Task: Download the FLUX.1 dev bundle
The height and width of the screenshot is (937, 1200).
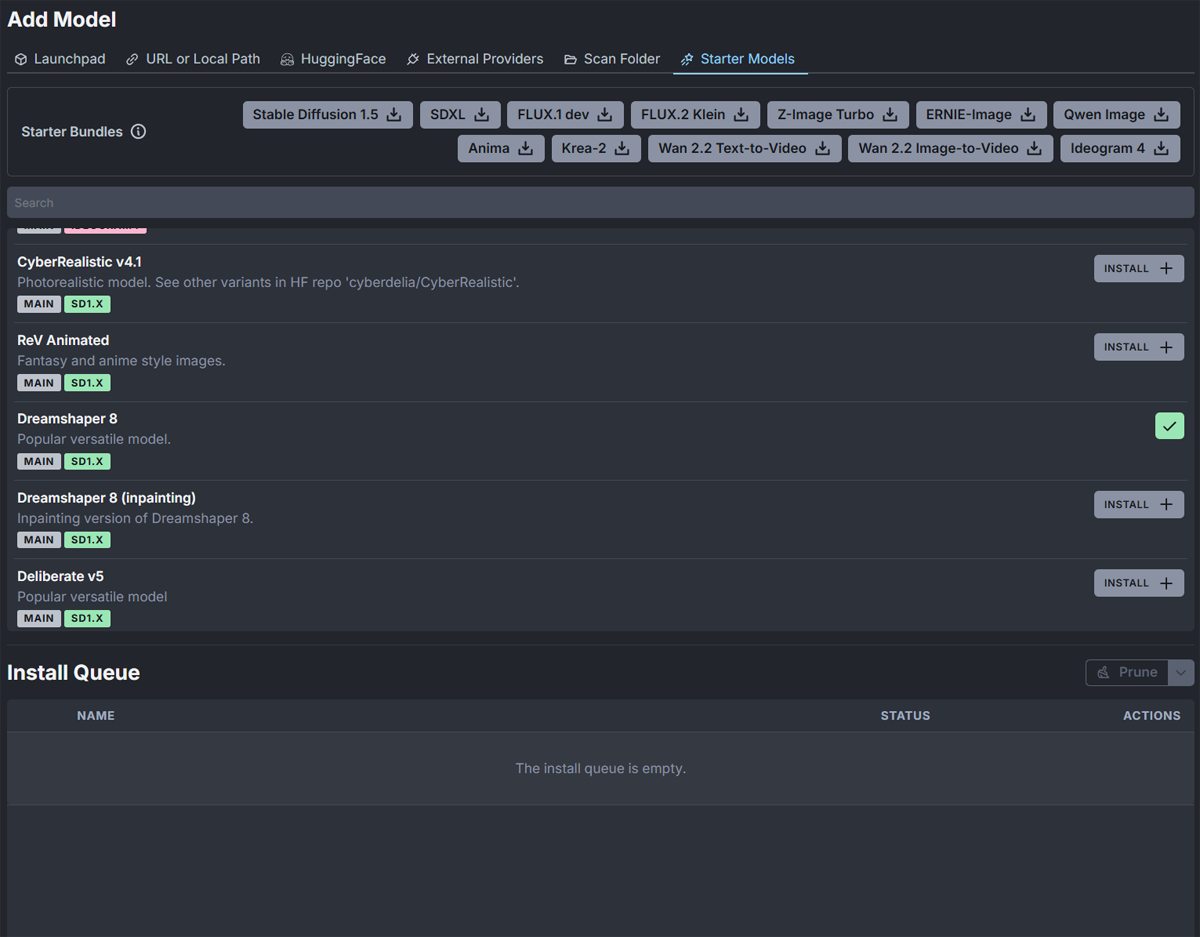Action: click(565, 115)
